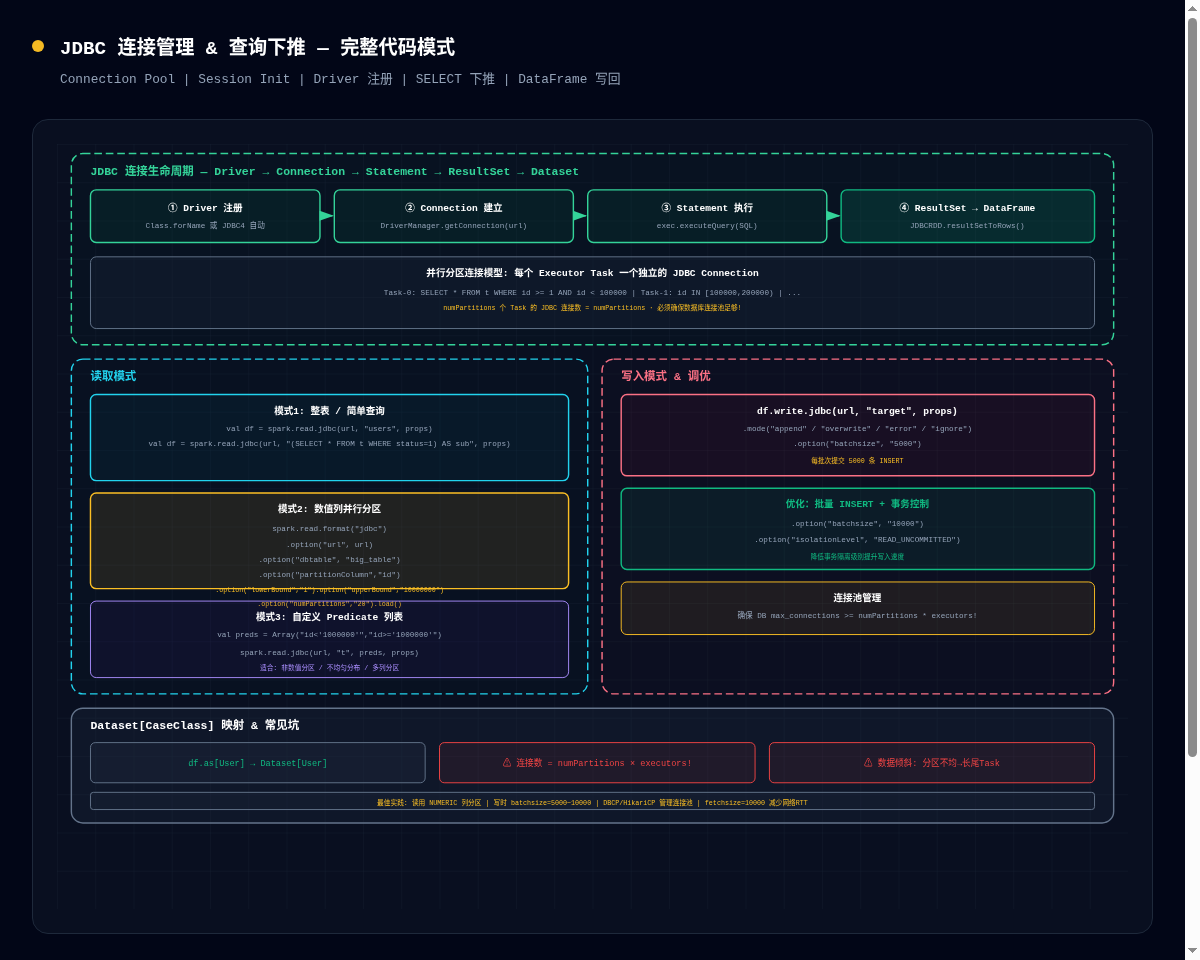Click the line with WHERE status=1 subquery
The width and height of the screenshot is (1200, 960).
tap(329, 444)
